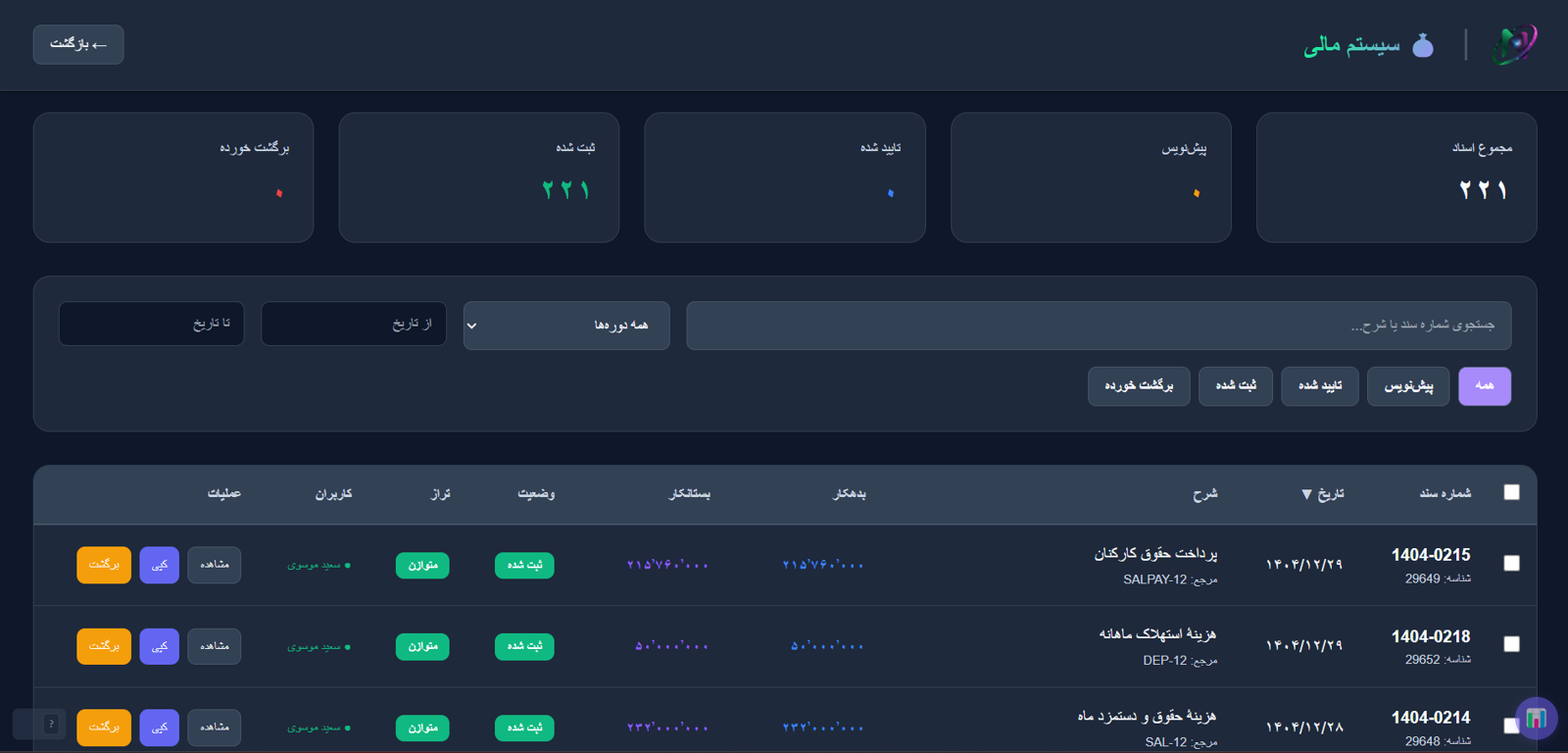Click the از تاریخ date field
Screen dimensions: 1568x753
[354, 324]
